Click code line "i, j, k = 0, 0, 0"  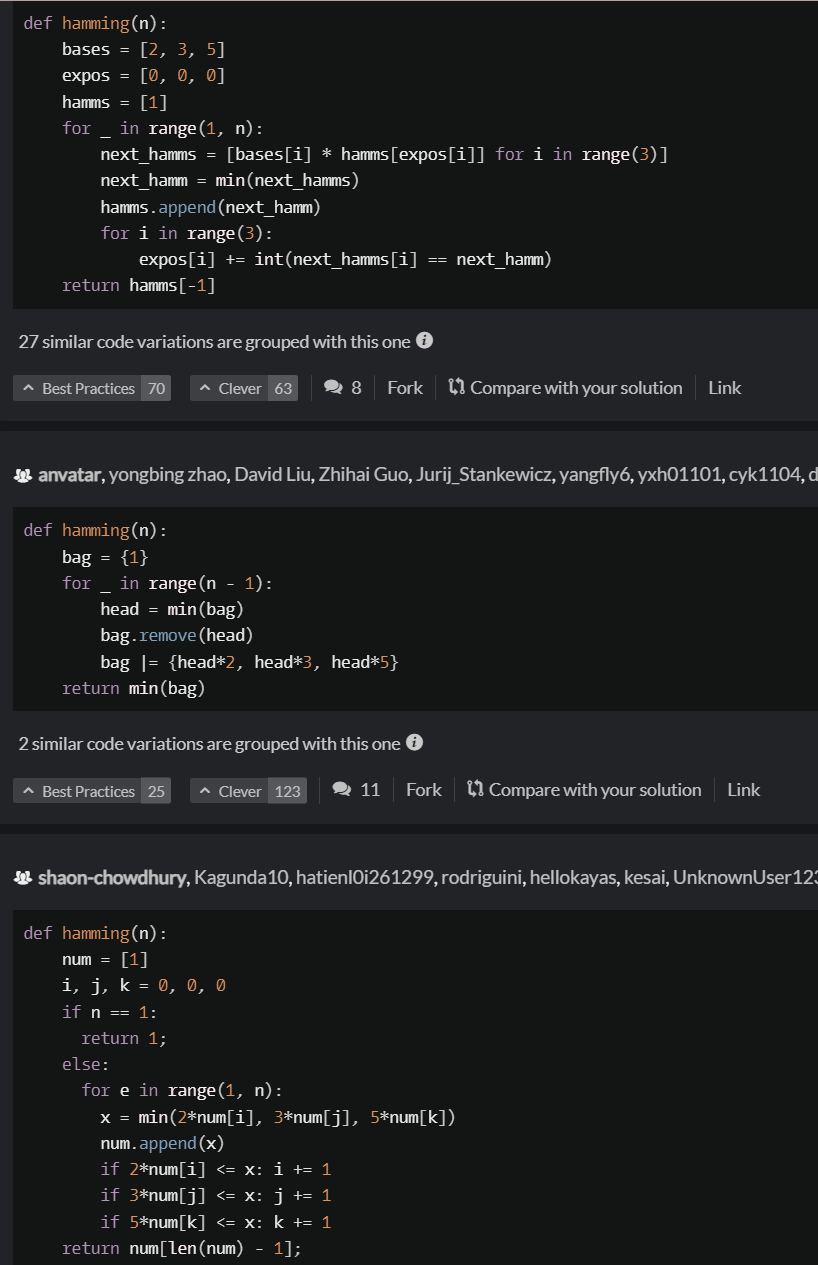pos(144,986)
